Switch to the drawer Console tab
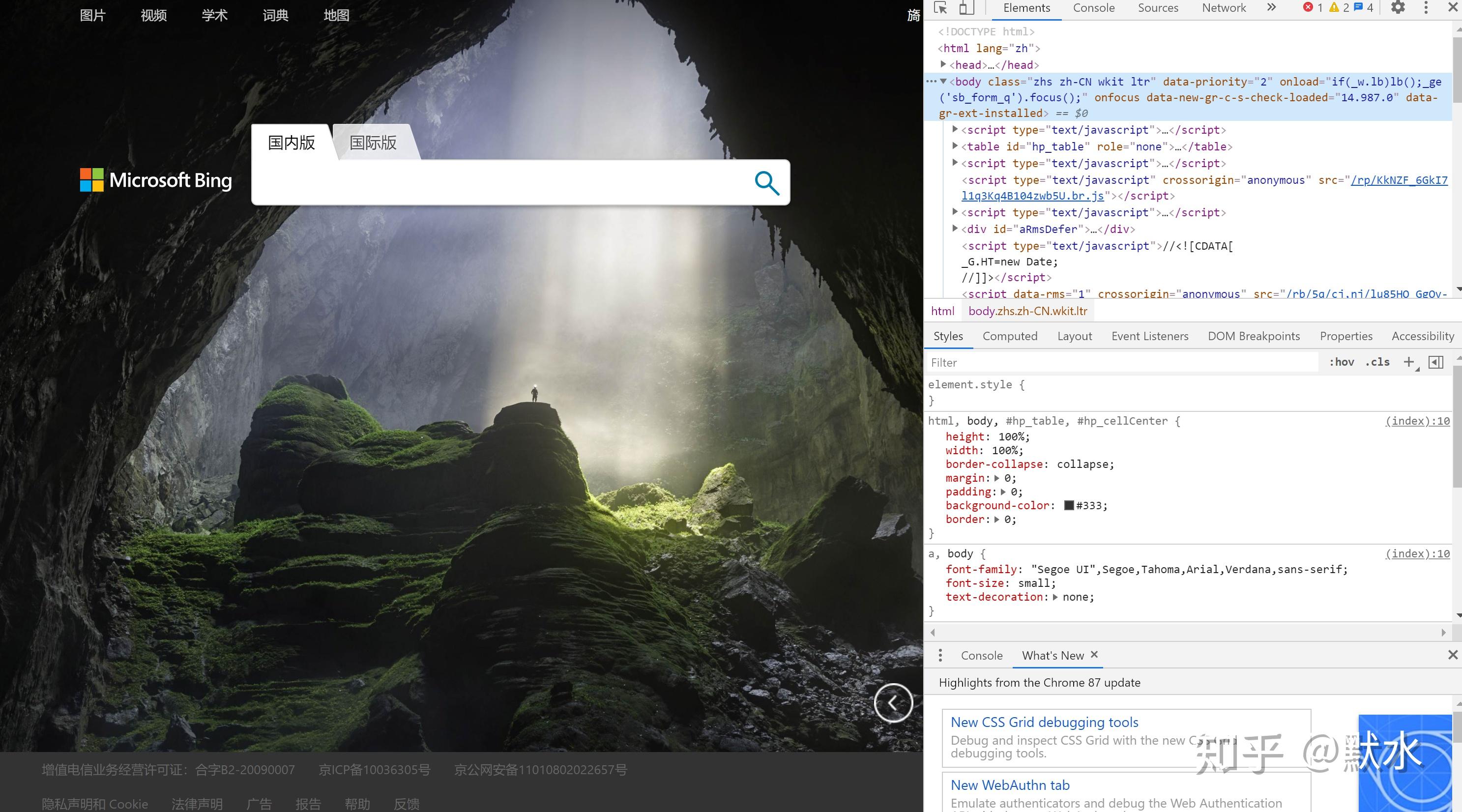Viewport: 1462px width, 812px height. click(981, 655)
